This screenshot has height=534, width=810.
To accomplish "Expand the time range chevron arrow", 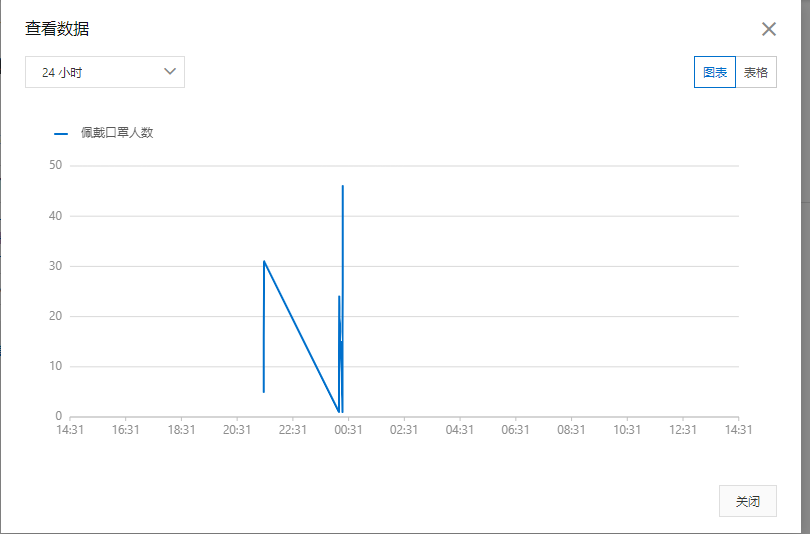I will tap(170, 72).
